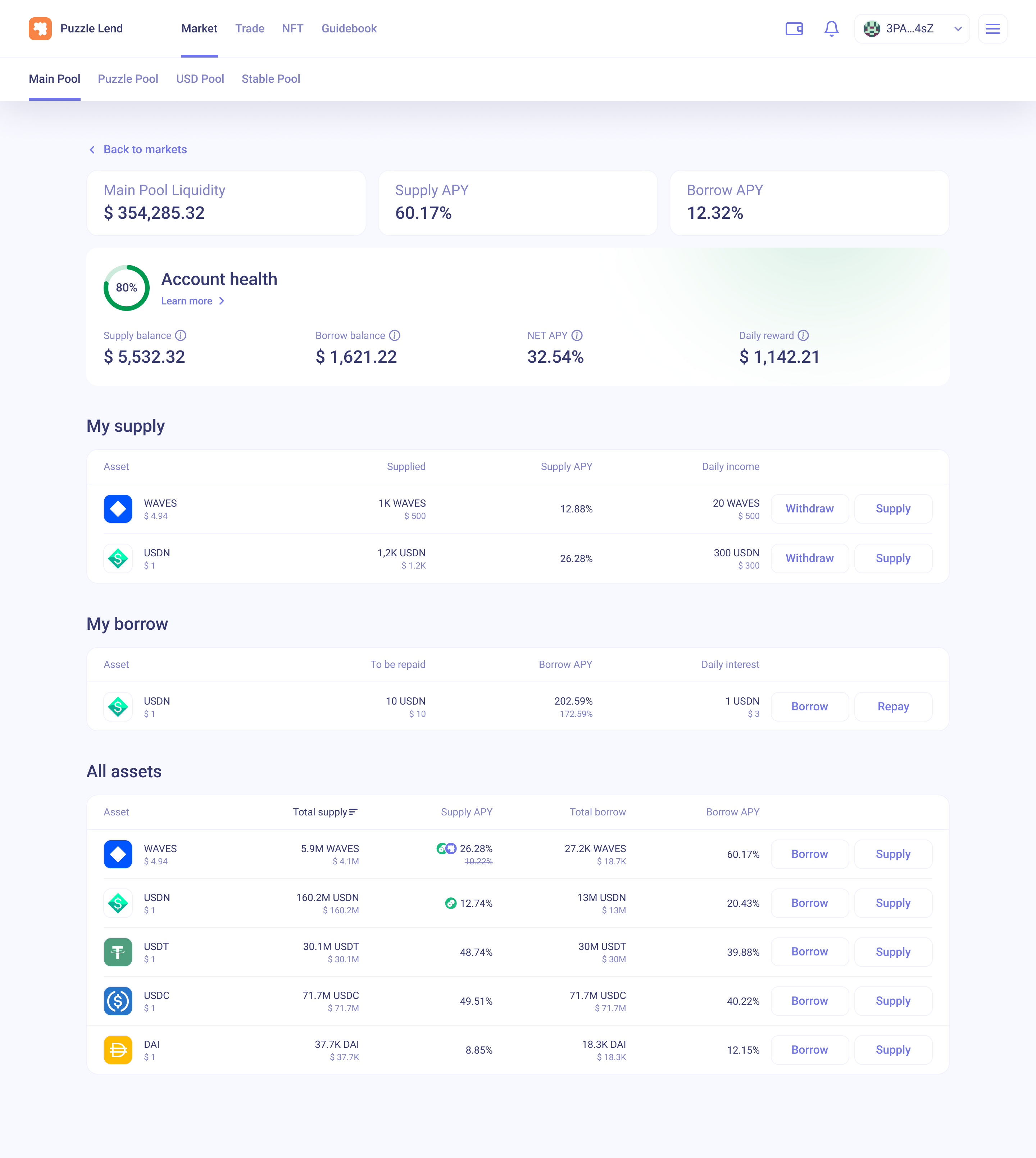This screenshot has height=1158, width=1036.
Task: Select the USDC row in All assets
Action: [x=517, y=1001]
